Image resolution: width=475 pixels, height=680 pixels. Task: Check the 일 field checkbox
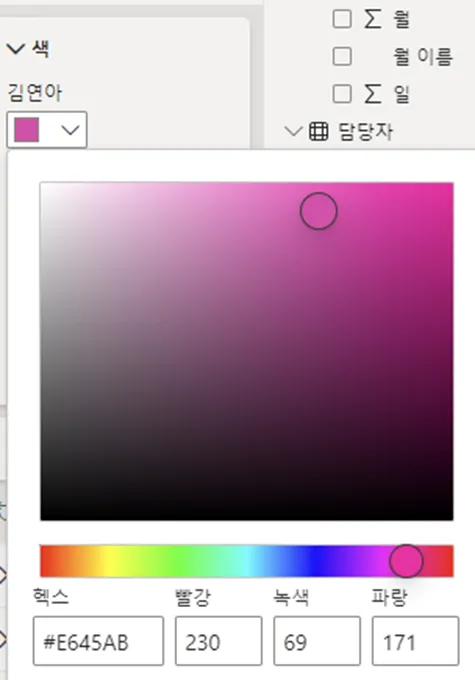[x=342, y=94]
